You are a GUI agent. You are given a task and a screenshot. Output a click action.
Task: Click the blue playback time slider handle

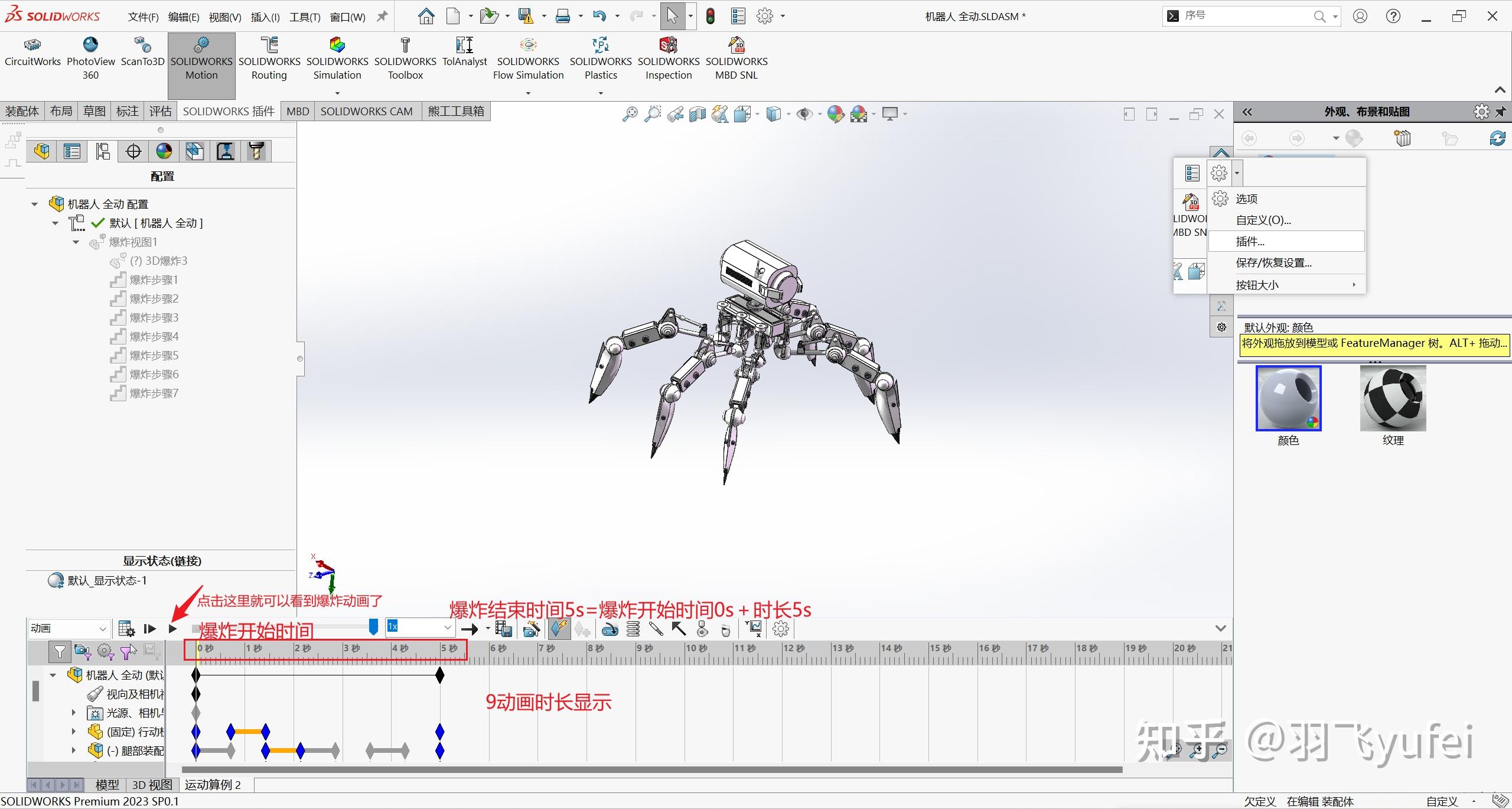373,627
